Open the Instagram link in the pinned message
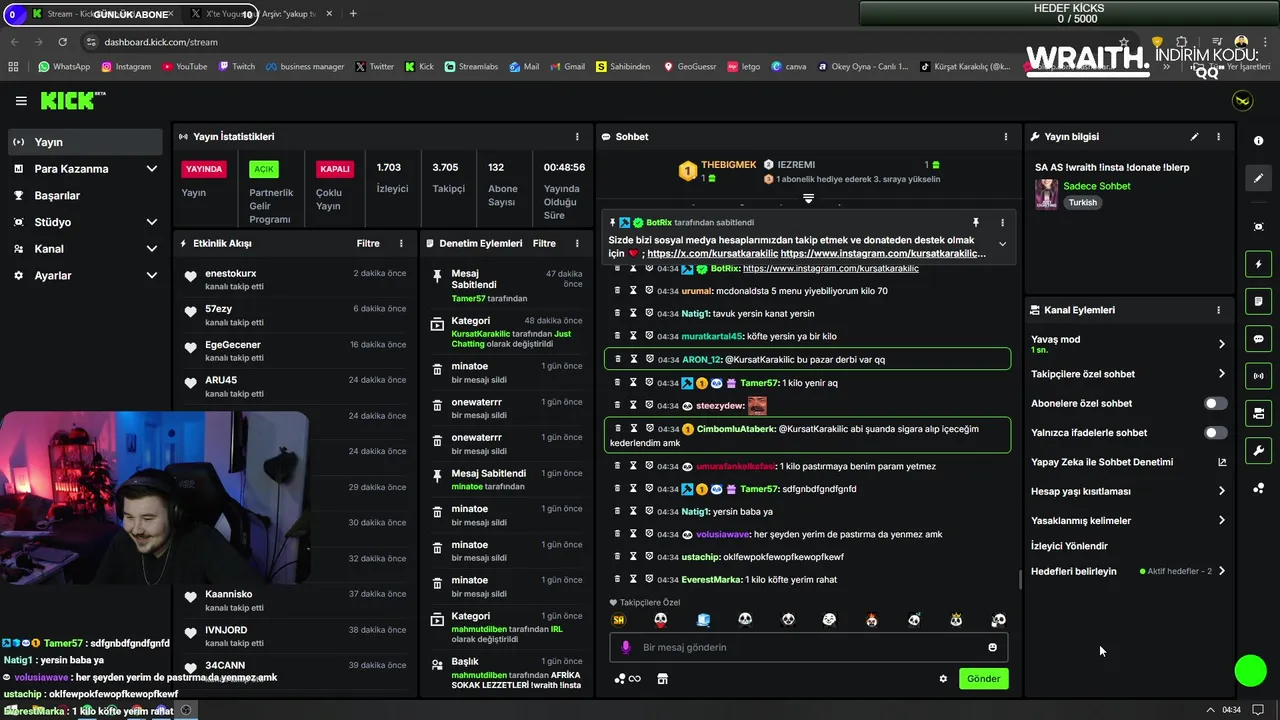 coord(883,254)
